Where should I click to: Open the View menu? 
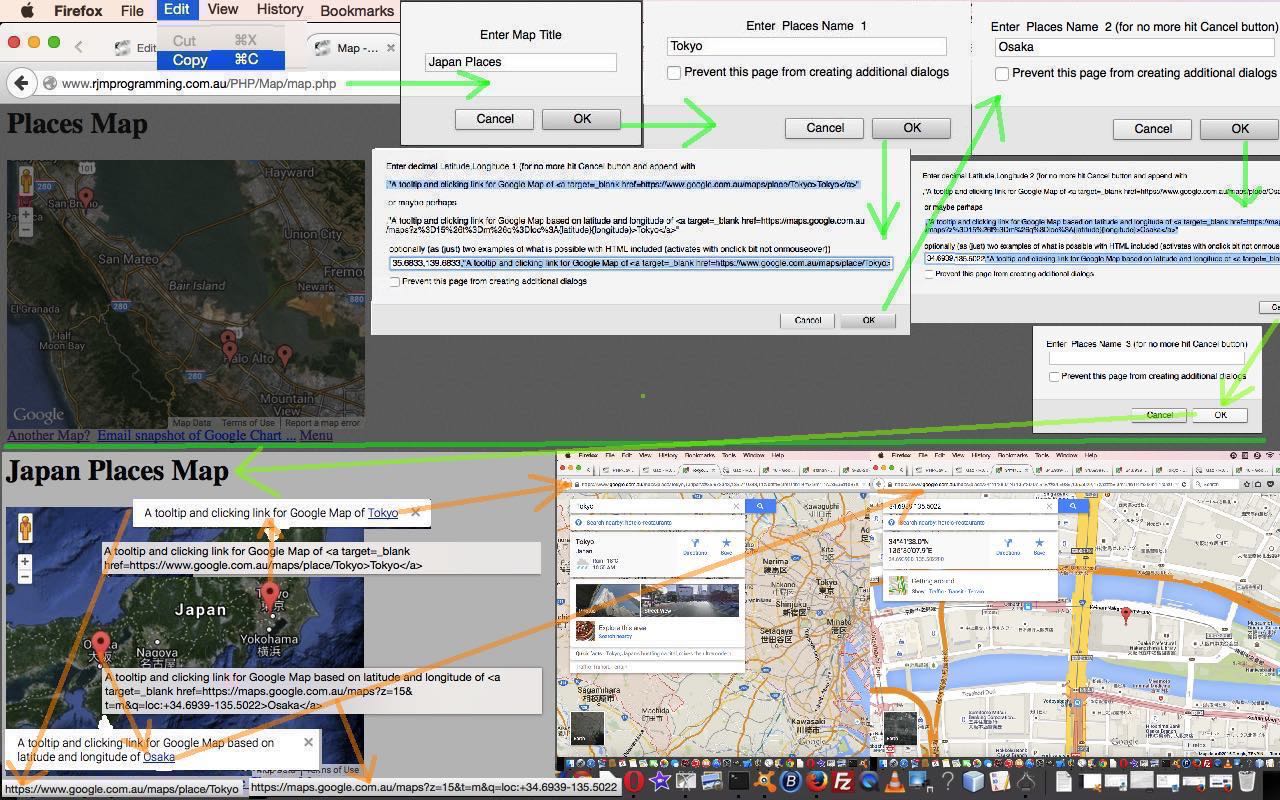point(222,10)
